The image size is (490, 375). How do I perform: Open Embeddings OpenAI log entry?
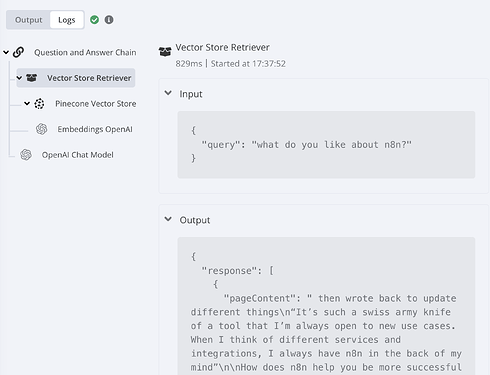(95, 129)
